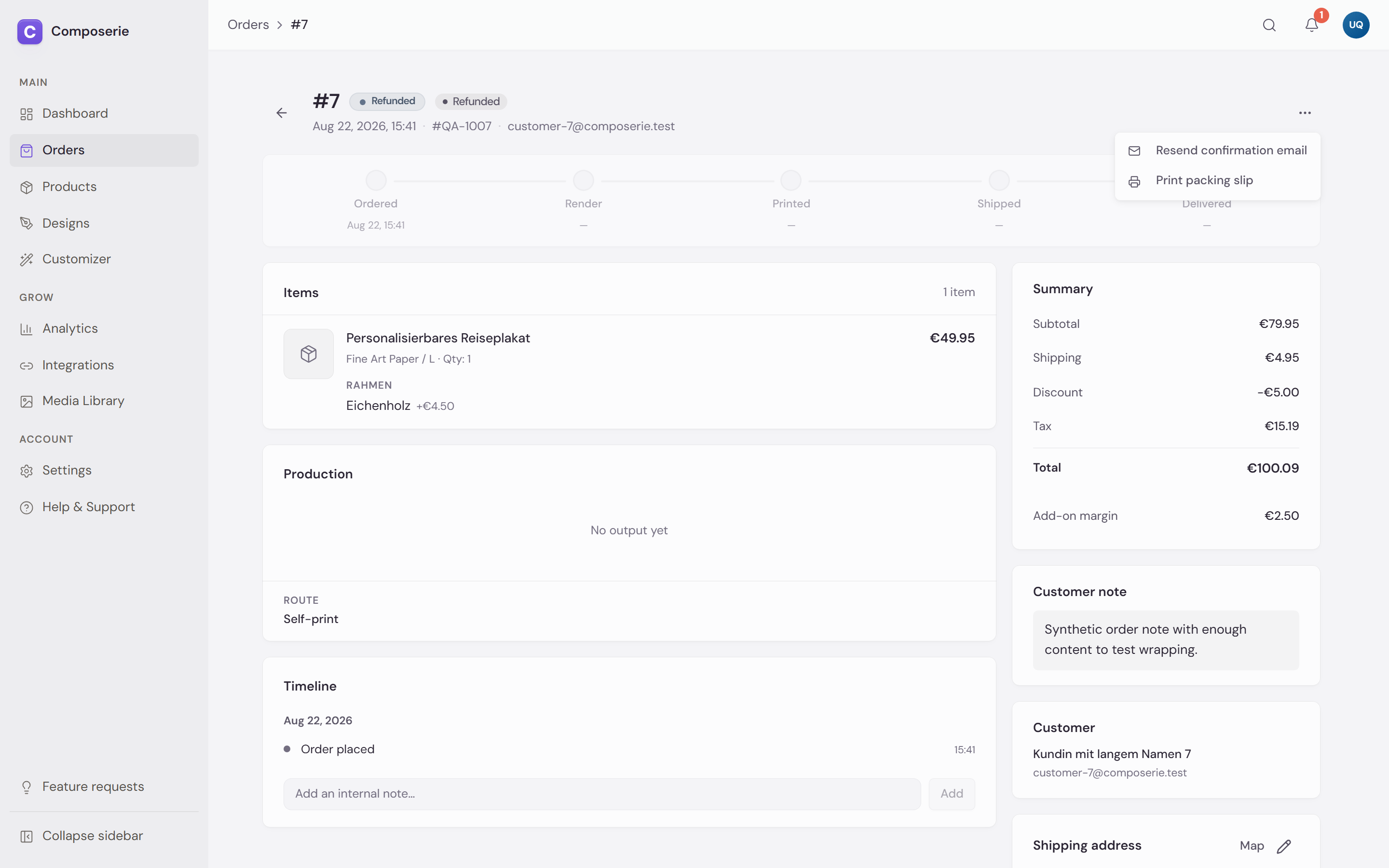
Task: Click the Add an internal note field
Action: pyautogui.click(x=602, y=794)
